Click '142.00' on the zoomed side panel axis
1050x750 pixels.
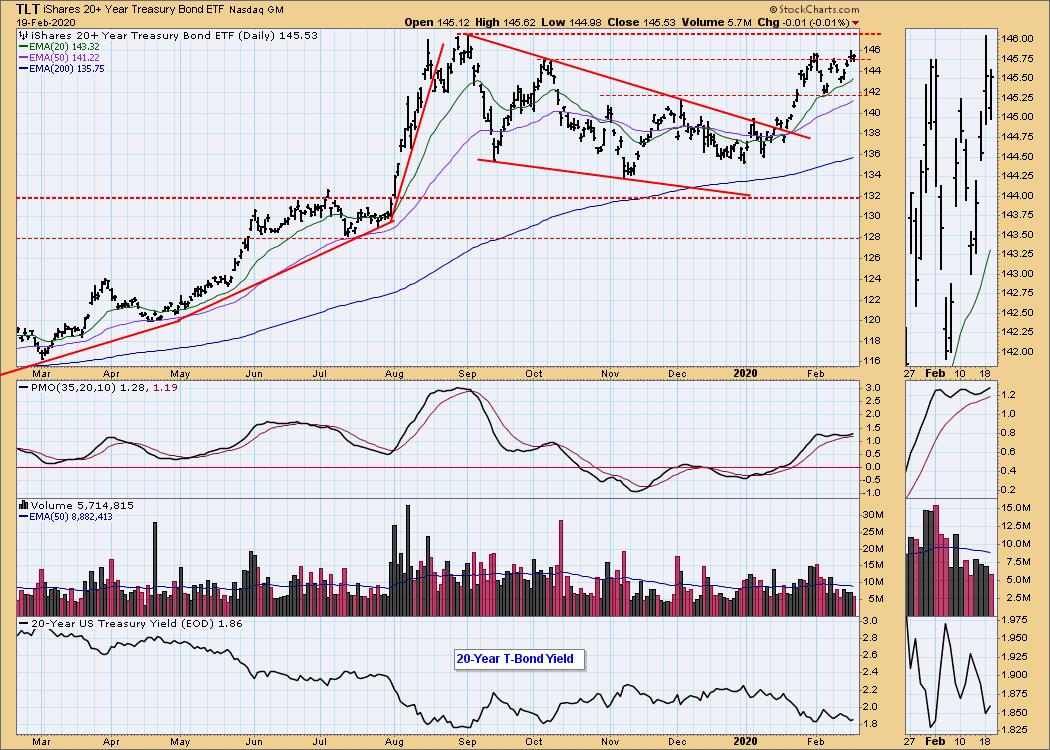1018,352
